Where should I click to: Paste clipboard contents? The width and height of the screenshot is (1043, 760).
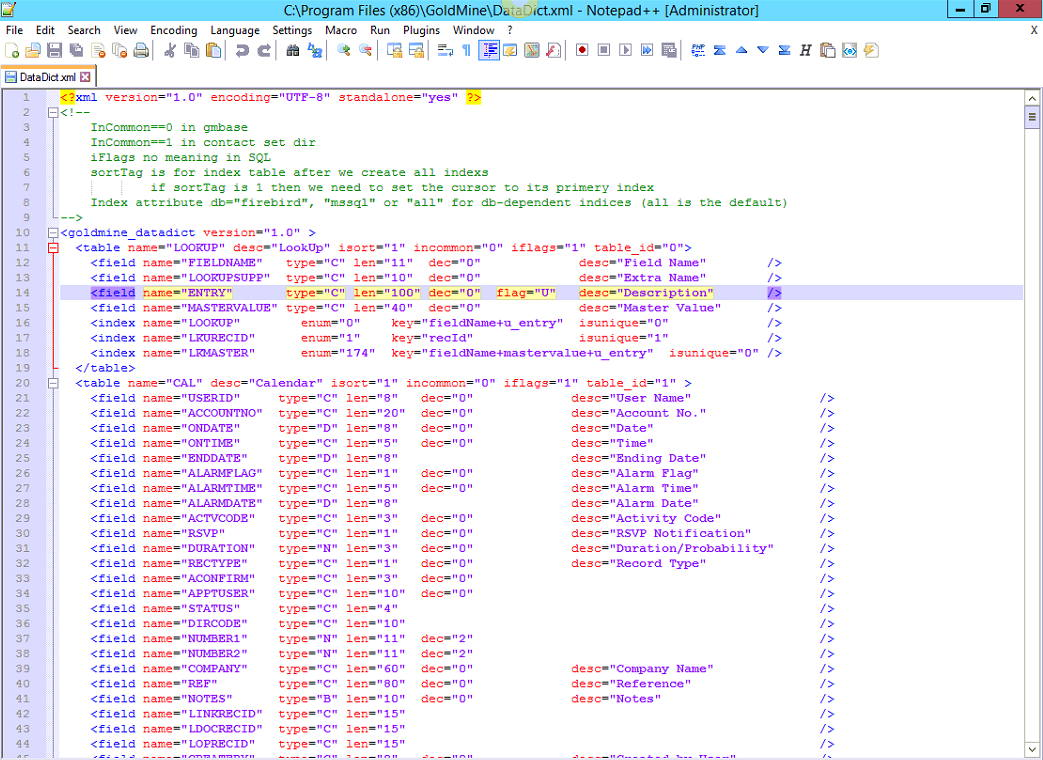click(215, 50)
